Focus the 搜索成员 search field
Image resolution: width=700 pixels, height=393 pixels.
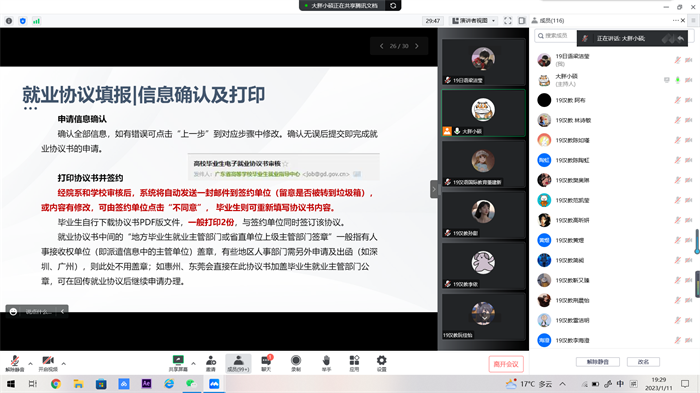coord(556,36)
